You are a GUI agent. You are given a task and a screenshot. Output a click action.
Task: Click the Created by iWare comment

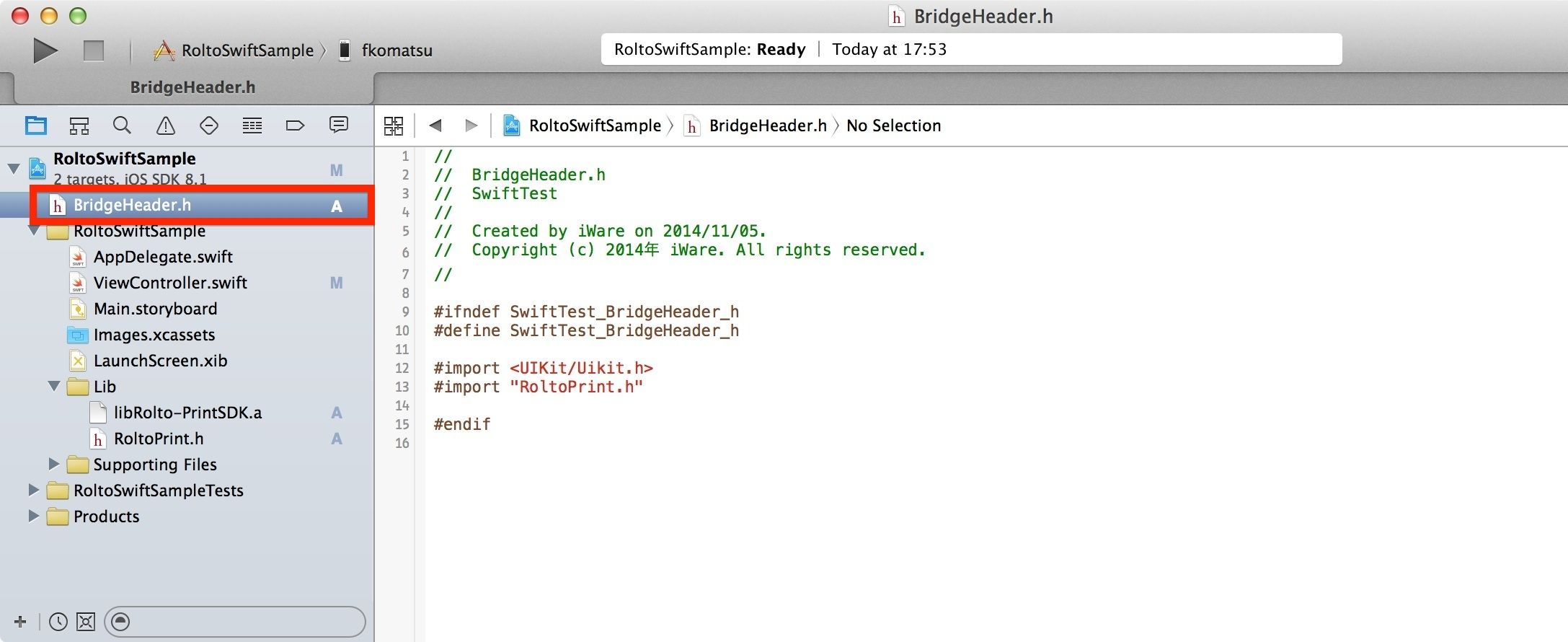(x=600, y=231)
